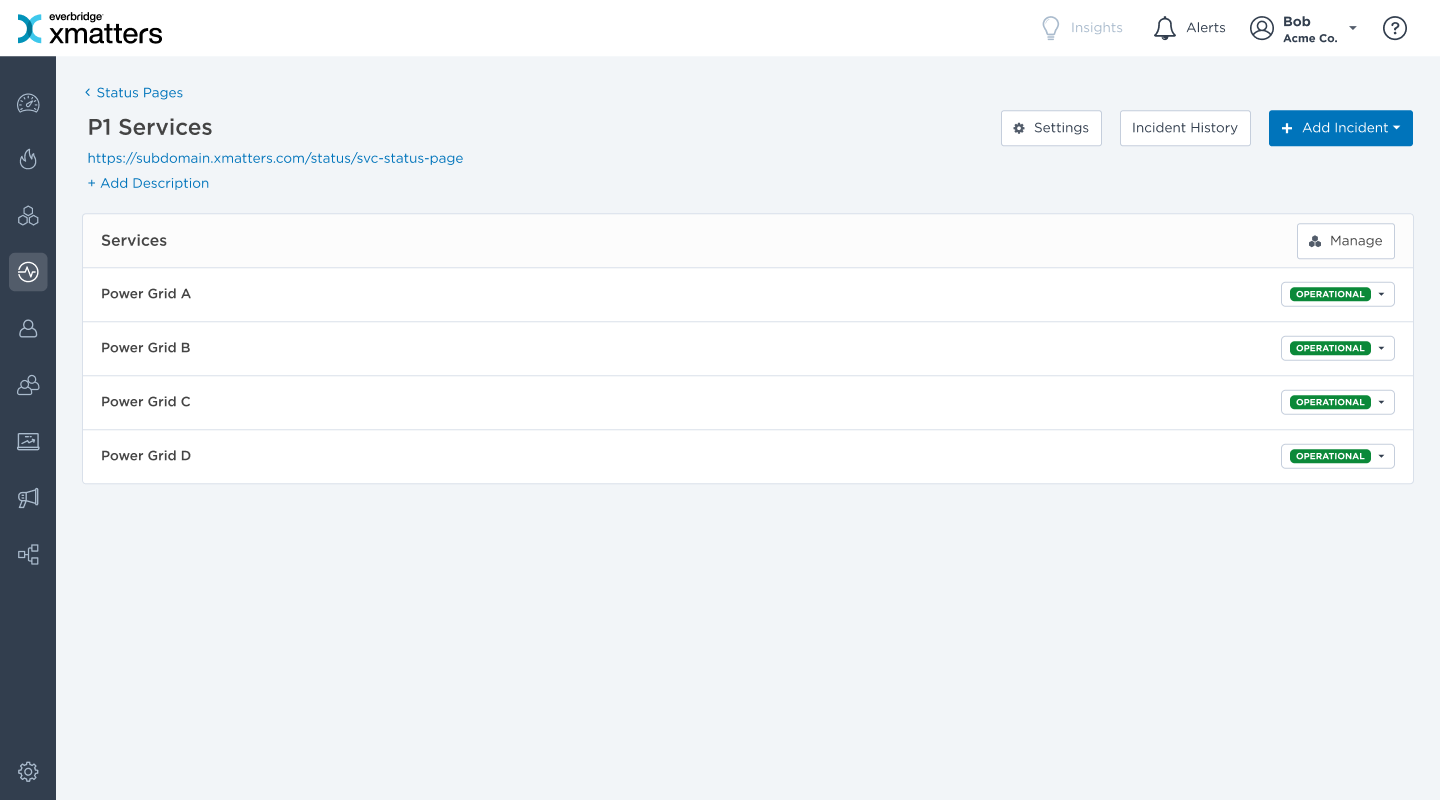
Task: Open the Groups people icon in sidebar
Action: 28,384
